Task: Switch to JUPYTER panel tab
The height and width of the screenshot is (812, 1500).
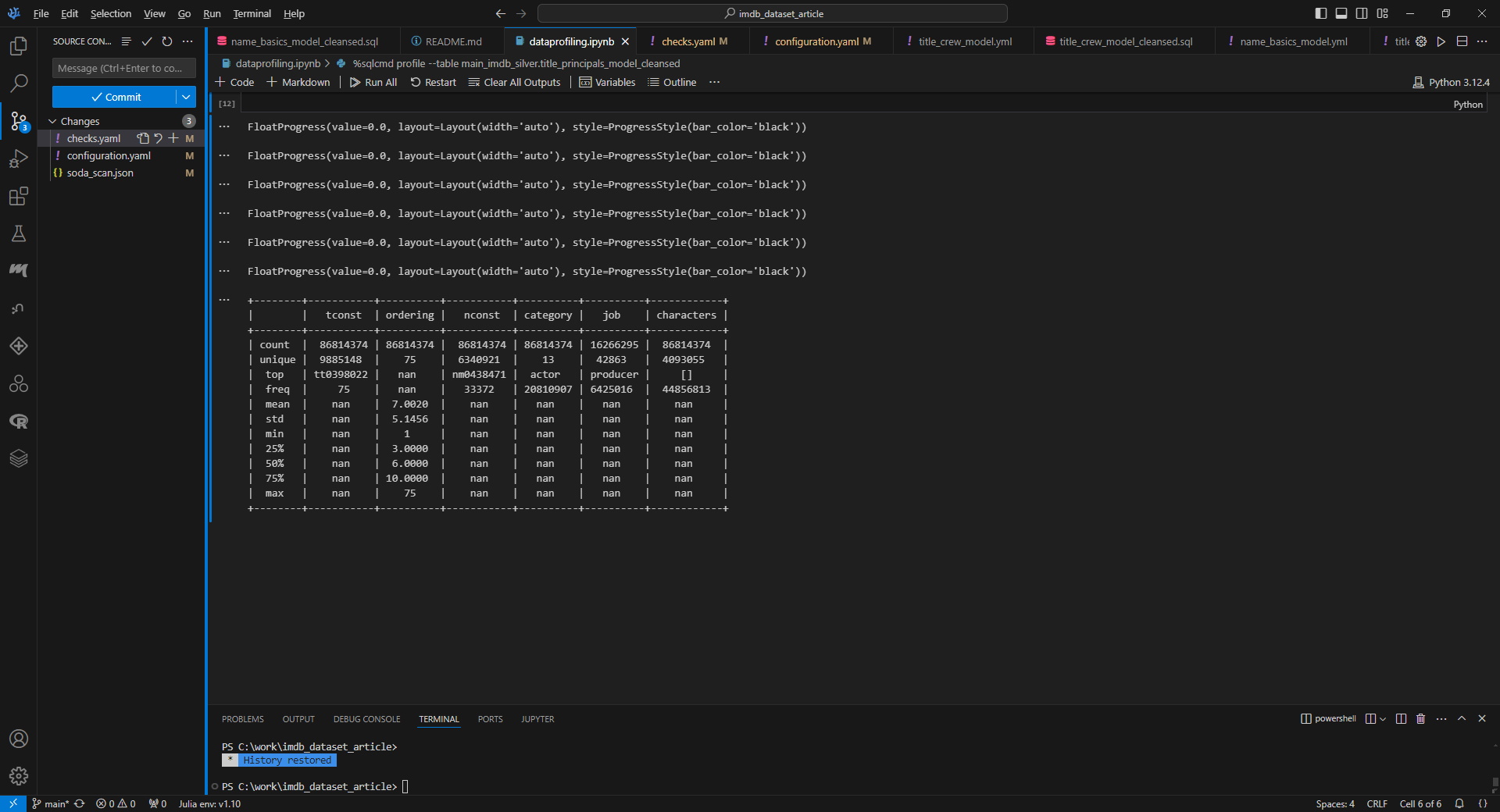Action: coord(537,719)
